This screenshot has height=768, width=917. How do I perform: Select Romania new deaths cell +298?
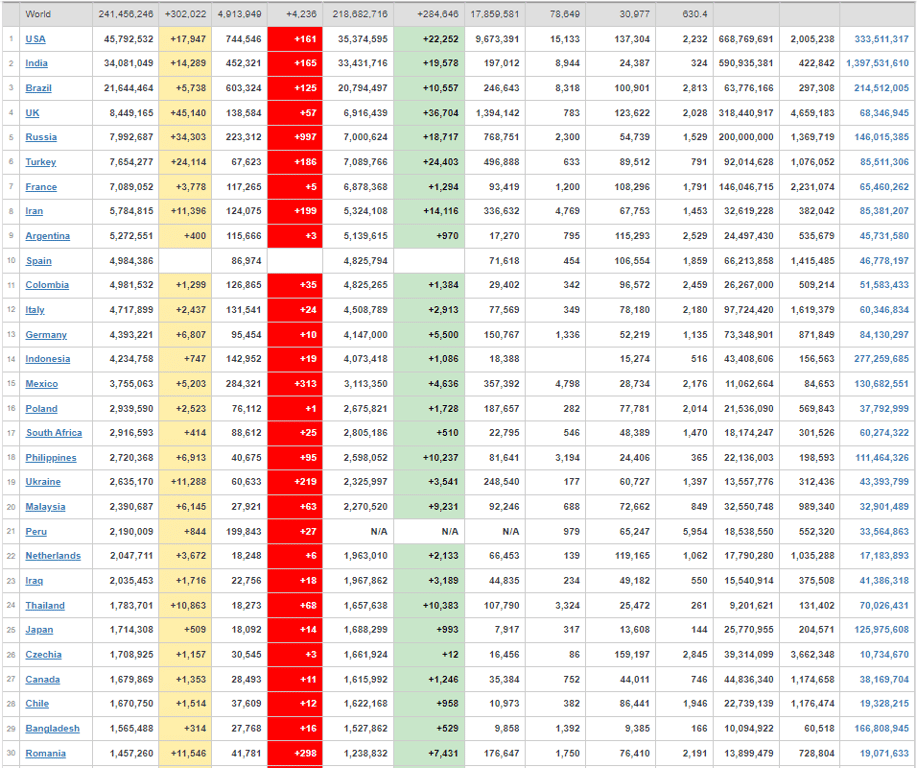click(295, 754)
